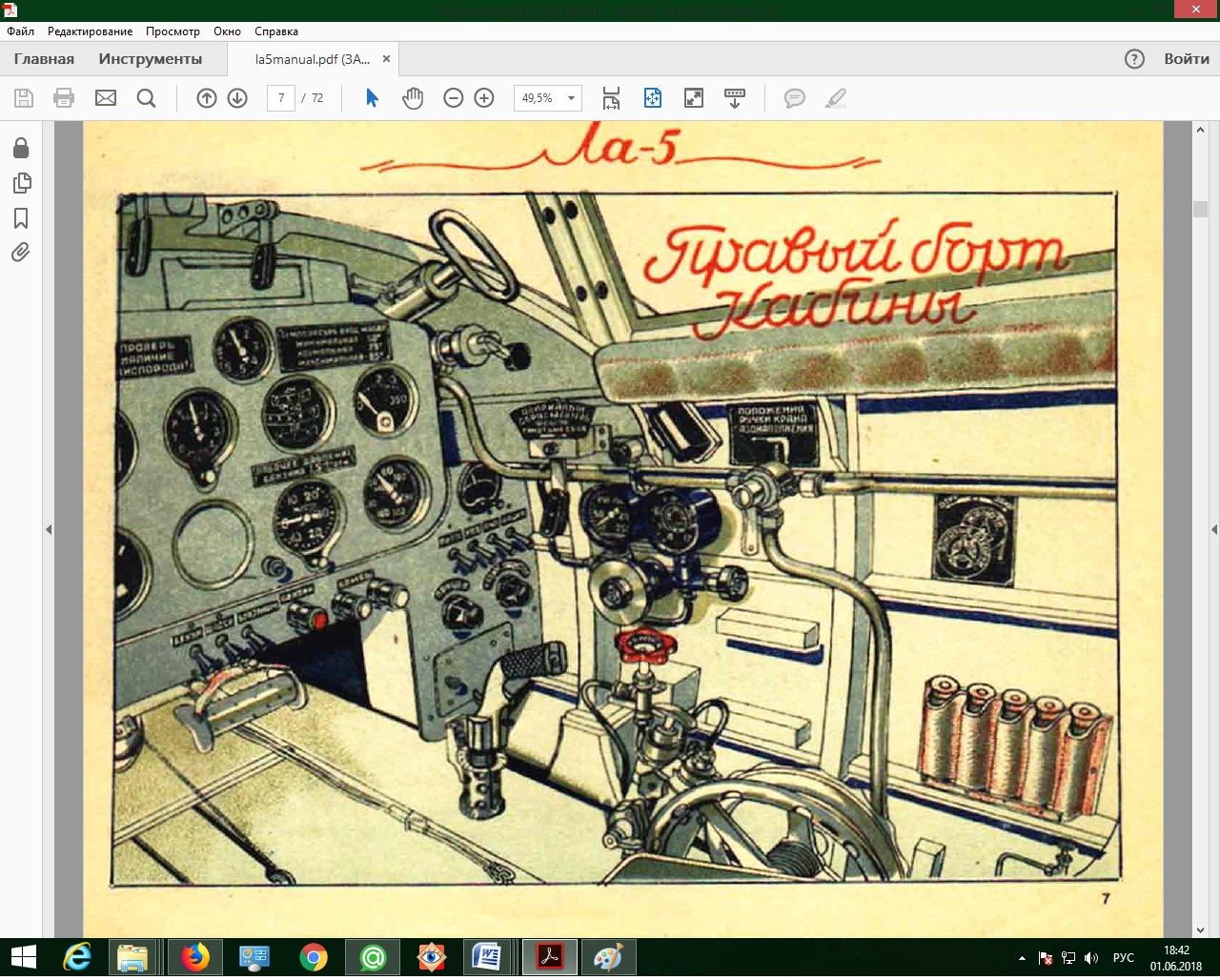Activate the Hand pan tool
This screenshot has width=1220, height=980.
click(x=412, y=98)
